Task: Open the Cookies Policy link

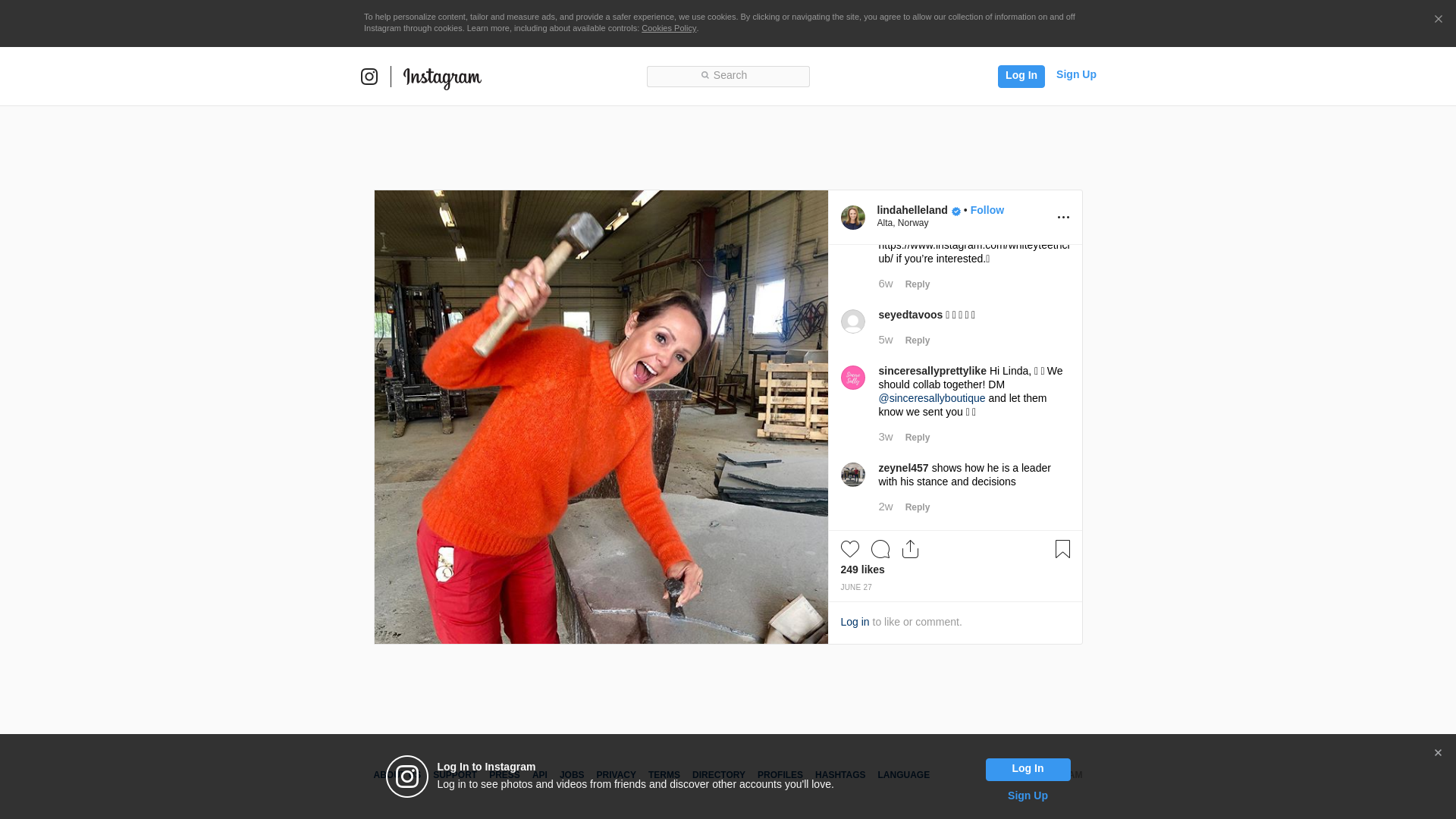Action: tap(669, 28)
